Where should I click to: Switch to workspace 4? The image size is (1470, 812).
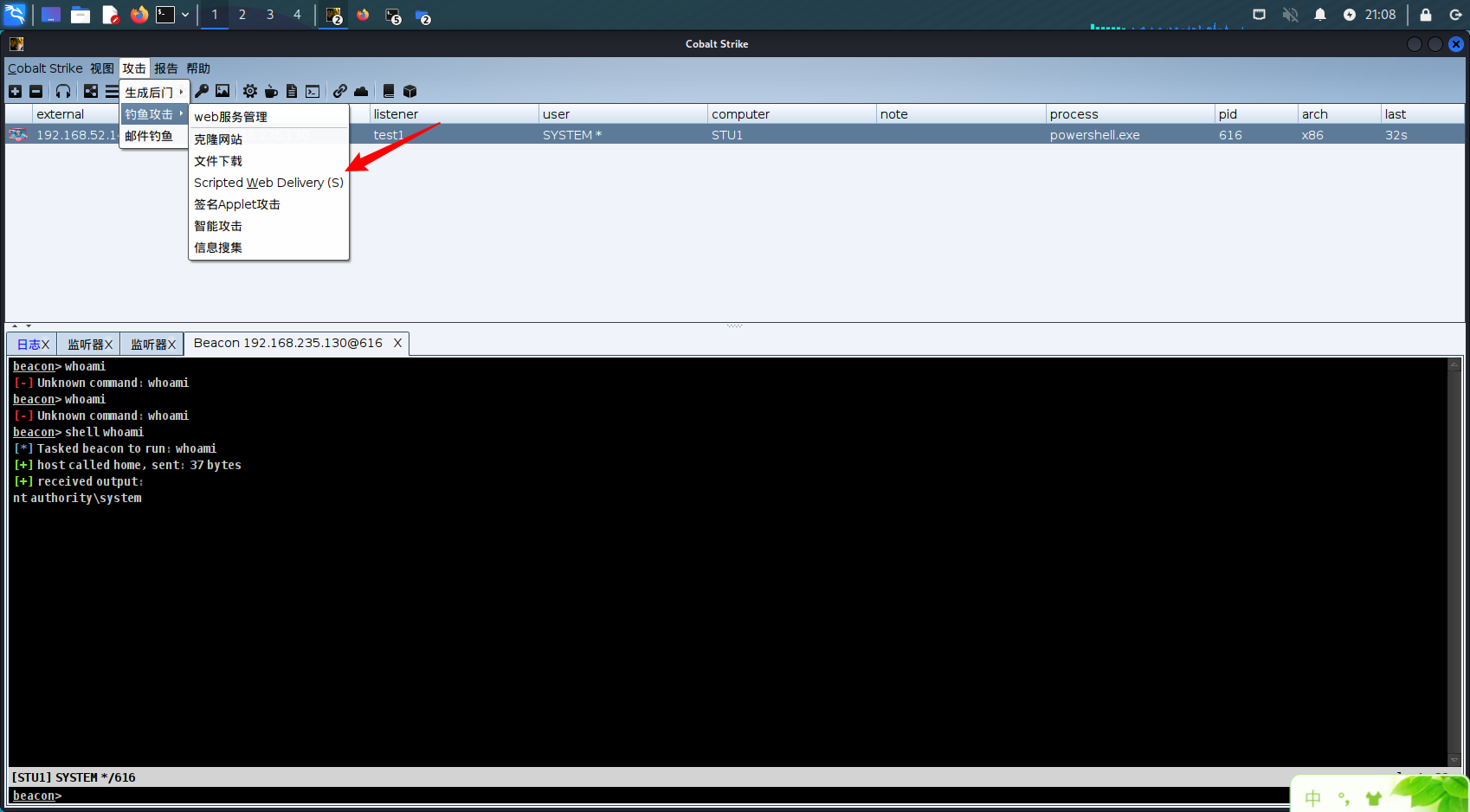pos(297,15)
